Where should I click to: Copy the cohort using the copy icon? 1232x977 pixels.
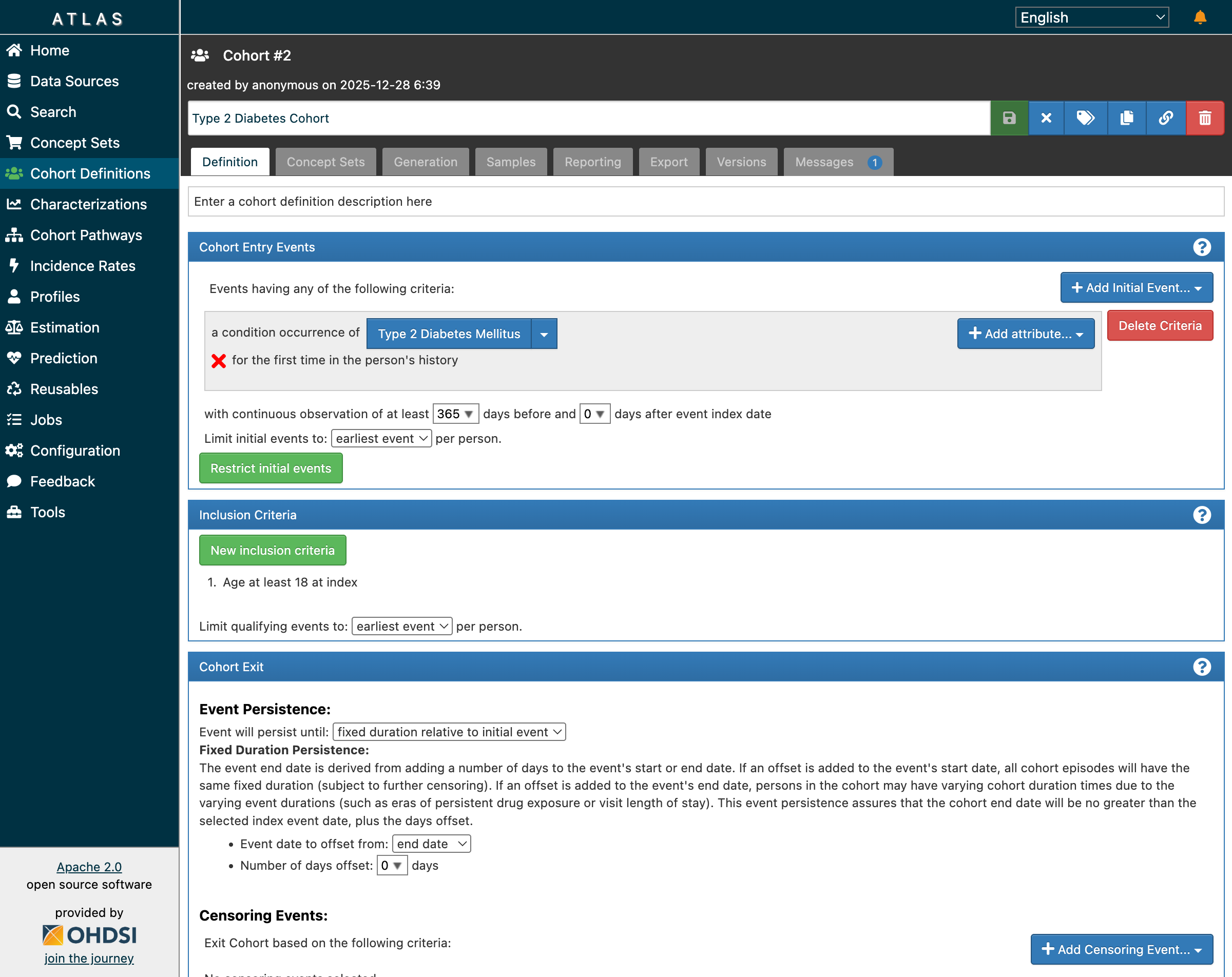[1126, 118]
